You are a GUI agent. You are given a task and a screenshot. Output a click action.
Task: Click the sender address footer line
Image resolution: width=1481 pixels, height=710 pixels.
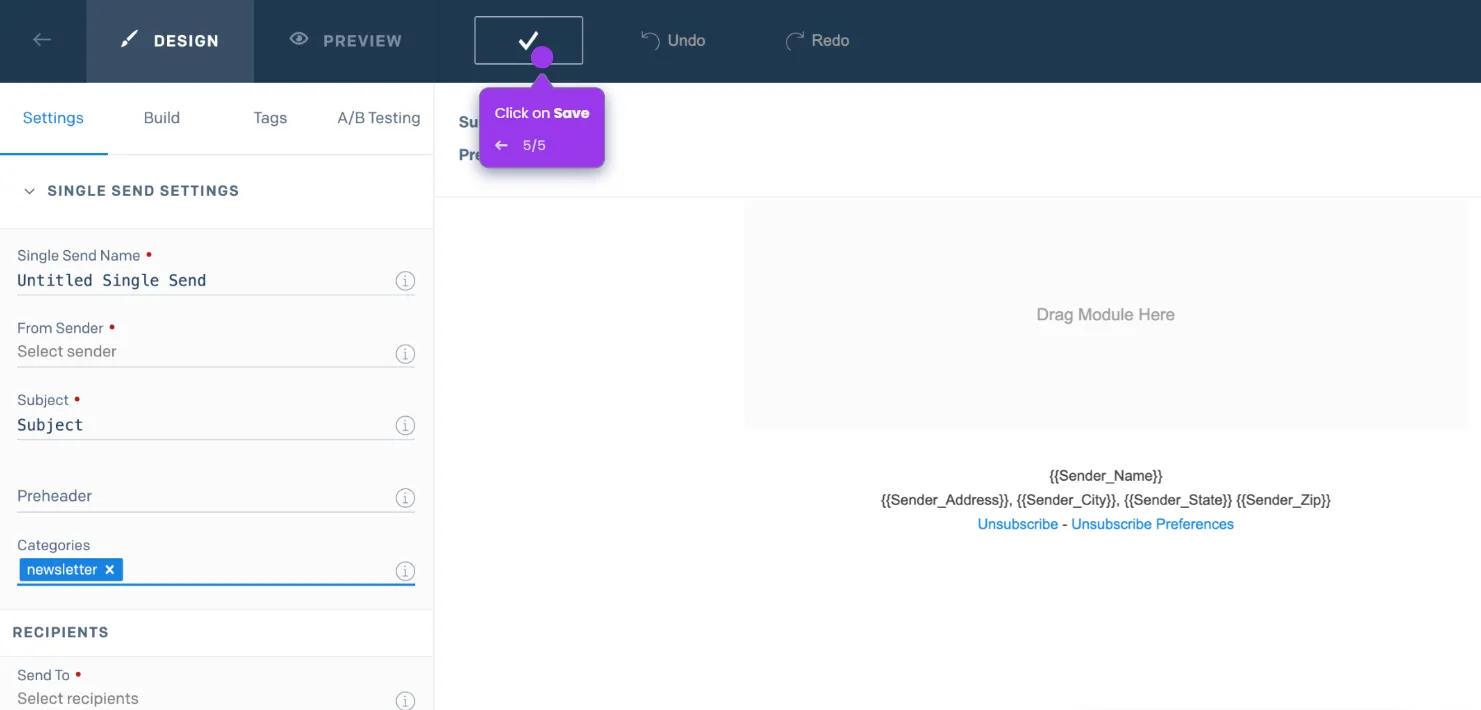pyautogui.click(x=1105, y=500)
